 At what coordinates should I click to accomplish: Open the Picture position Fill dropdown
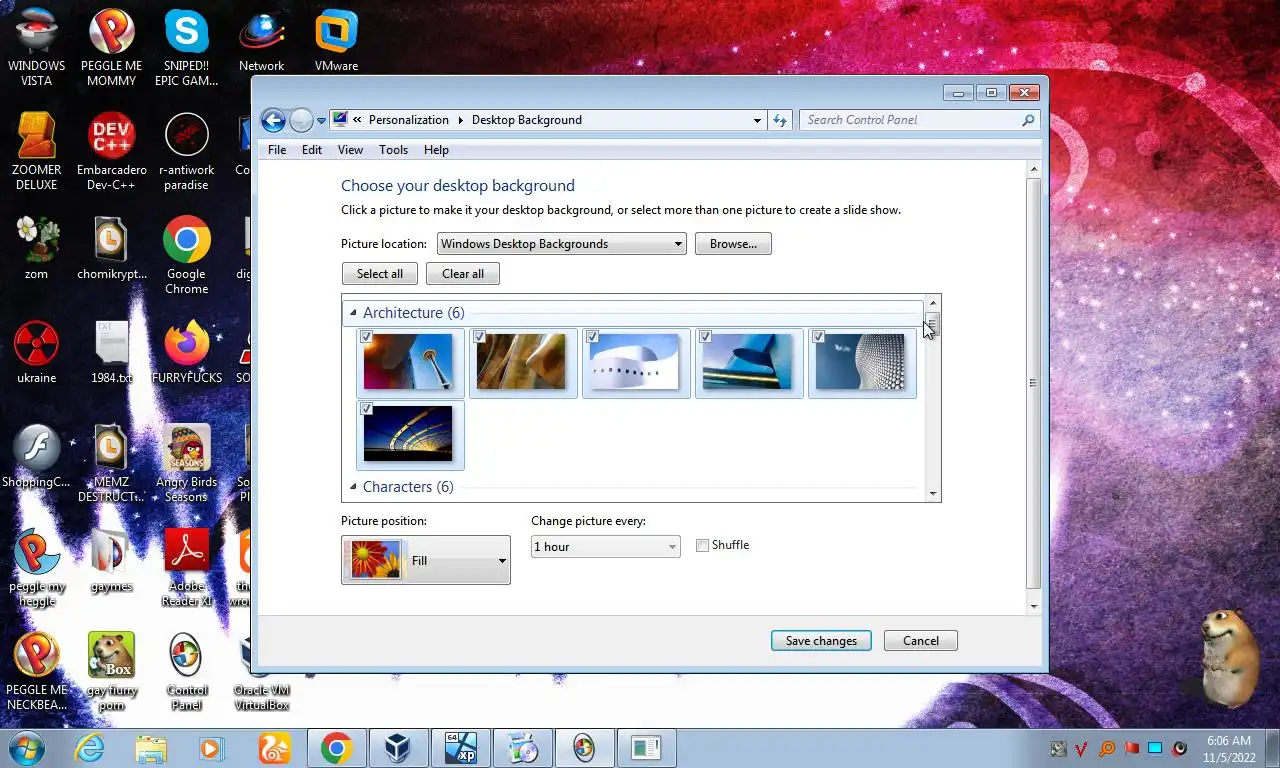click(x=426, y=560)
